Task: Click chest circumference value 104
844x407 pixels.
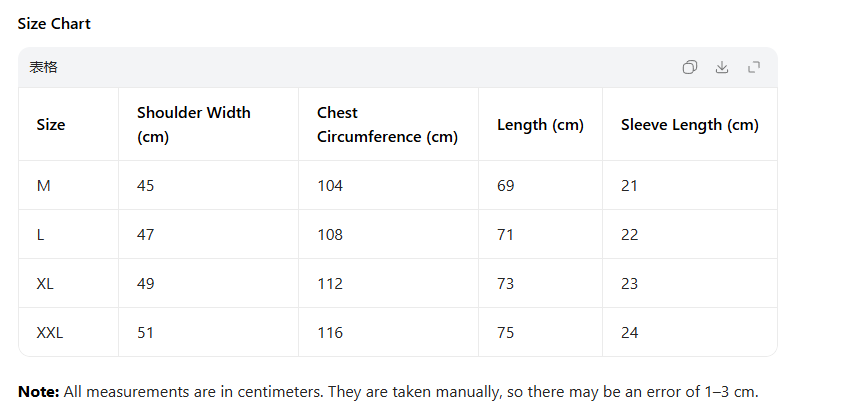Action: (x=330, y=186)
